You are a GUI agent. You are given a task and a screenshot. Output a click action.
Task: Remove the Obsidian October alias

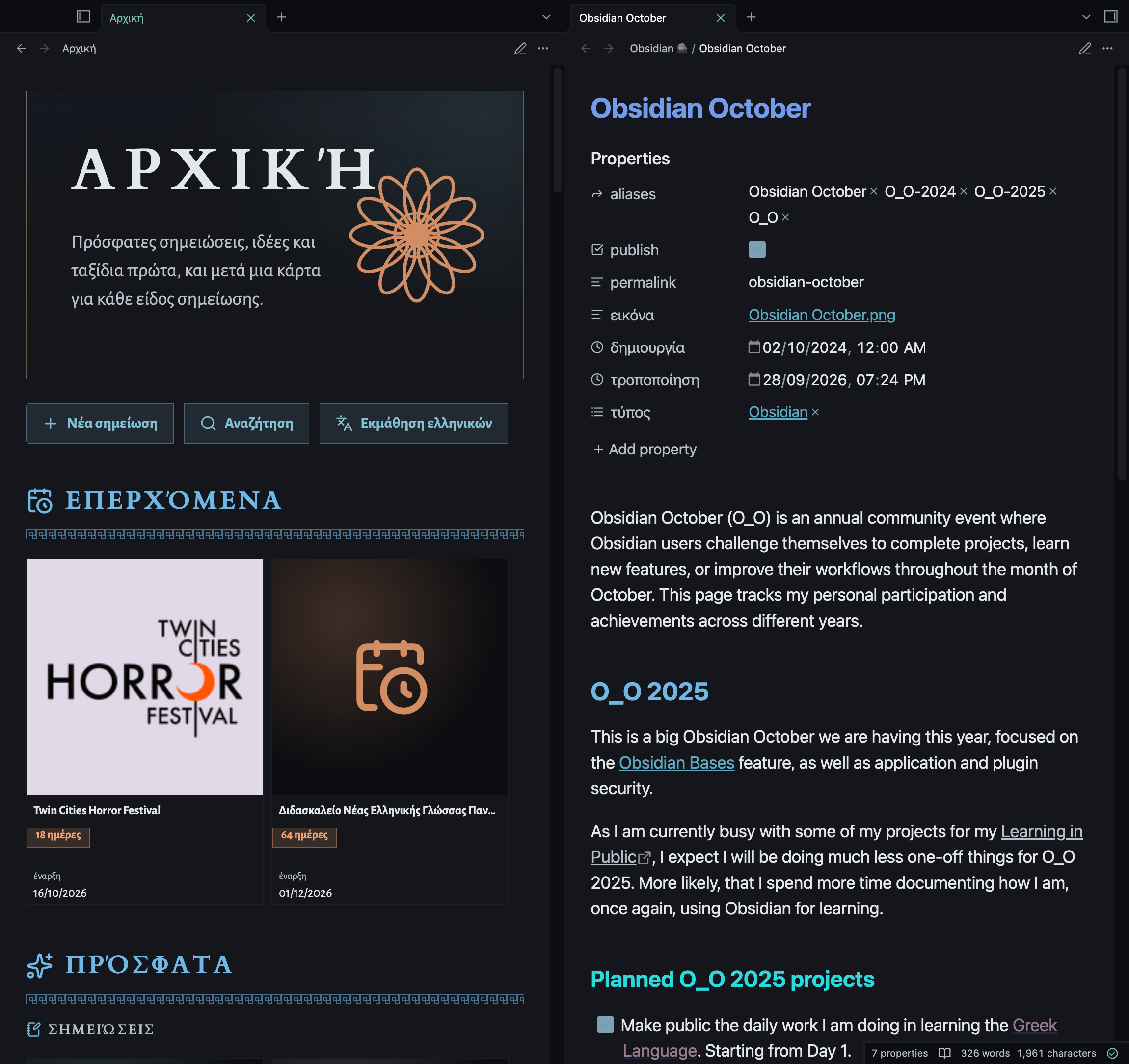coord(873,191)
